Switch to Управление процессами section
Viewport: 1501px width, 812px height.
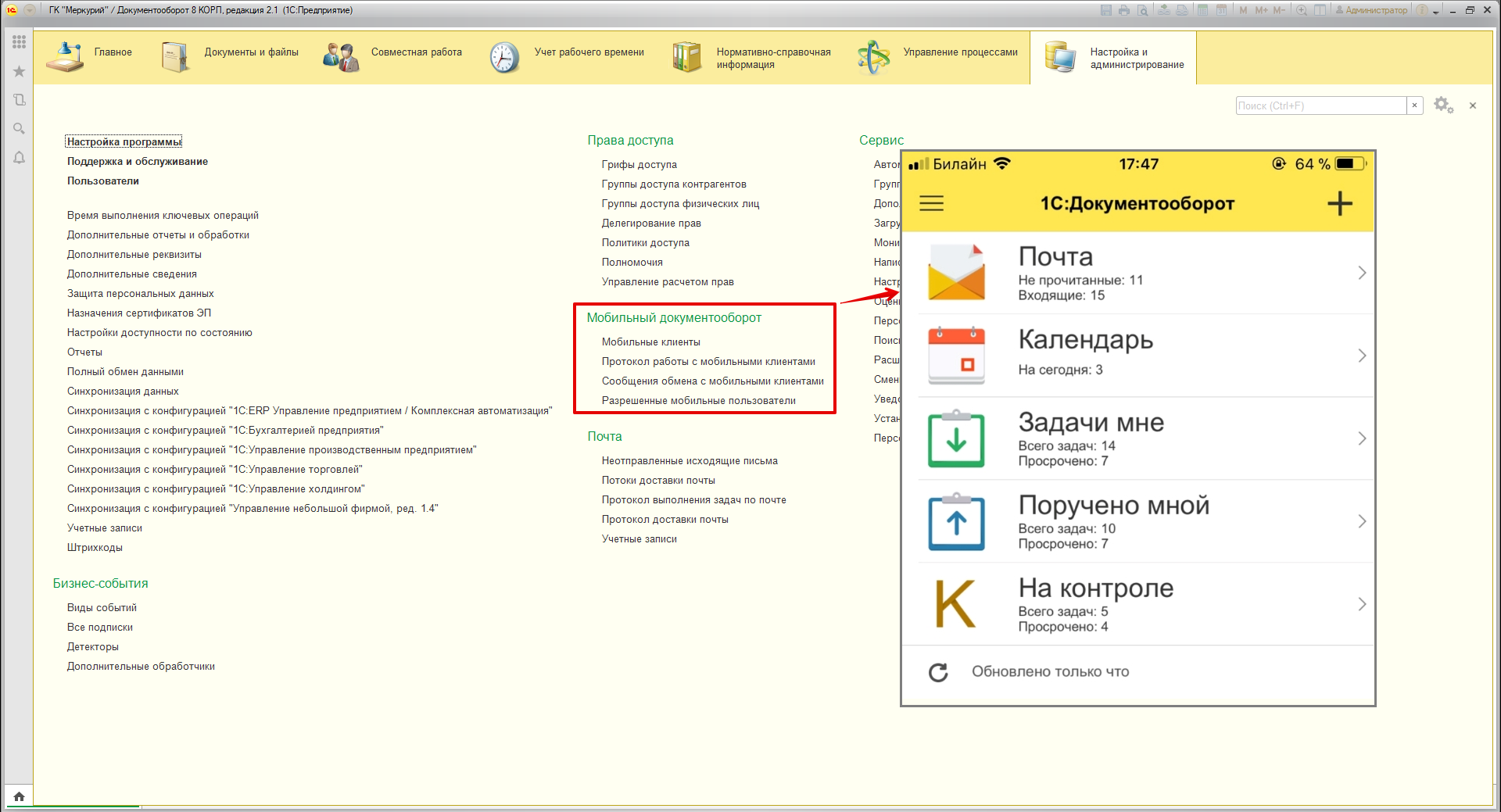(x=938, y=57)
